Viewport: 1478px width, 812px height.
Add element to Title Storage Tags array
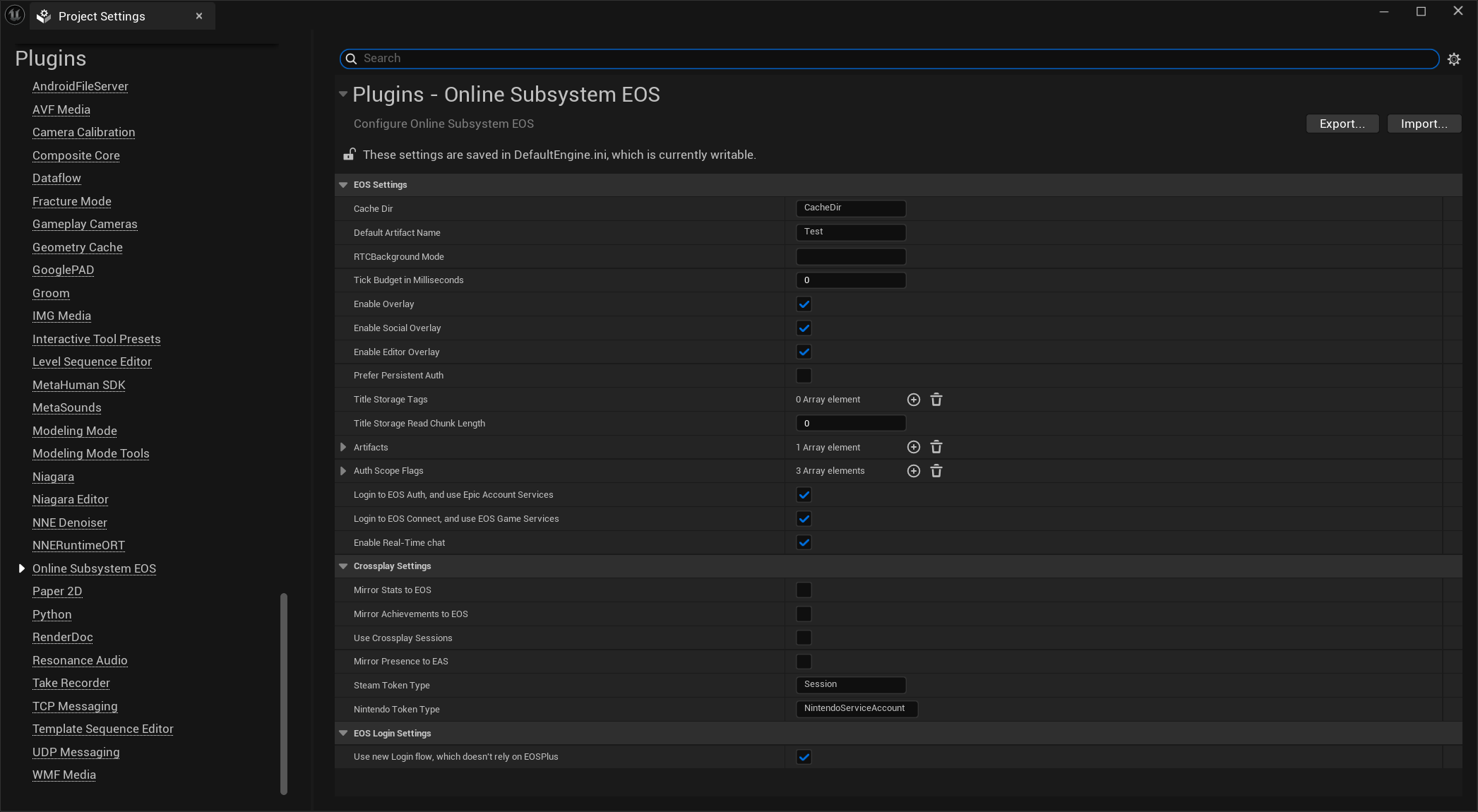click(x=913, y=400)
